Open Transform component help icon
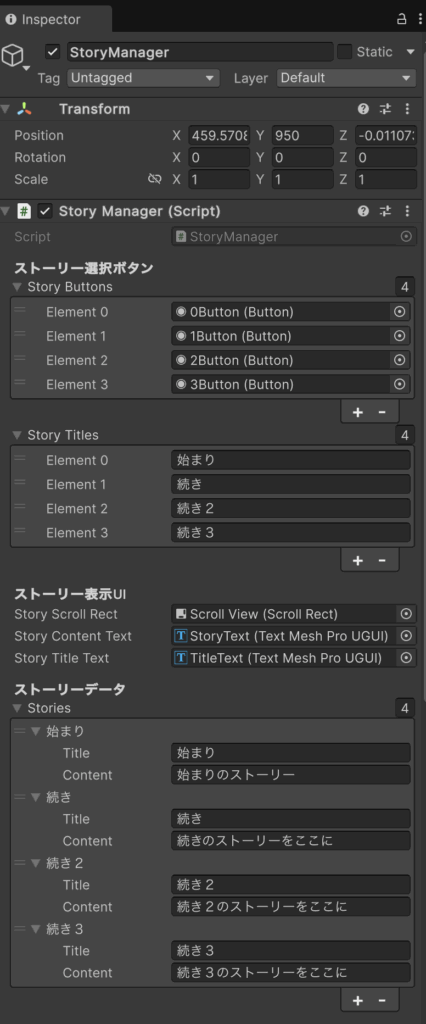The image size is (426, 1024). (363, 109)
